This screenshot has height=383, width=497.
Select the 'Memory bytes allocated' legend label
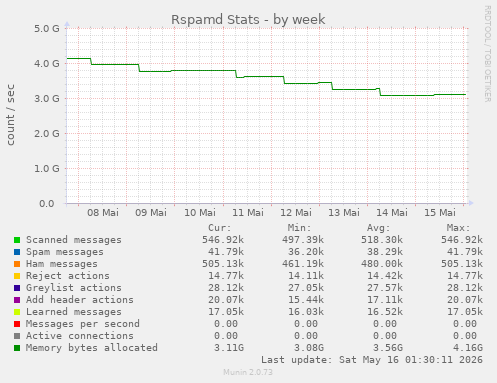point(92,348)
